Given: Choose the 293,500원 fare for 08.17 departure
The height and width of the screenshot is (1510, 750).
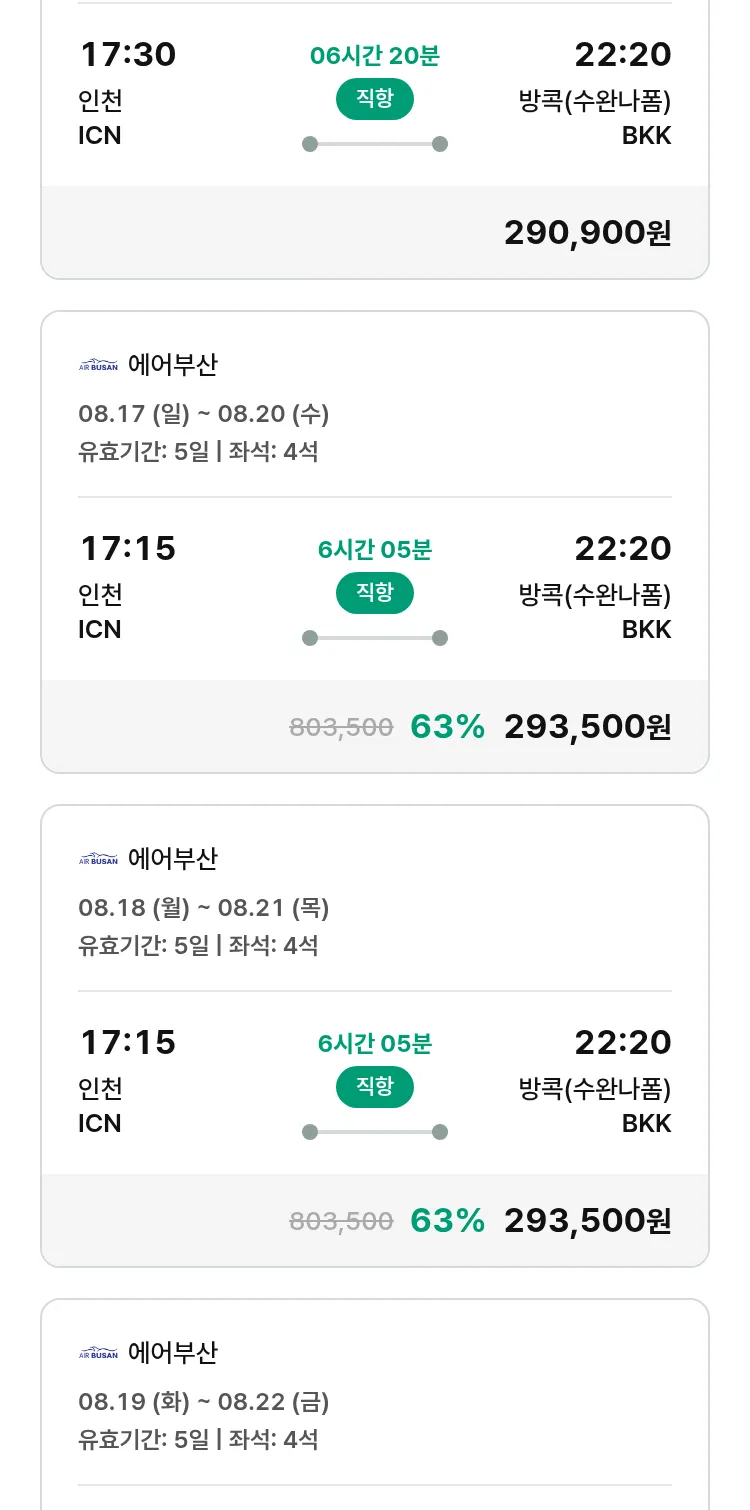Looking at the screenshot, I should coord(587,727).
